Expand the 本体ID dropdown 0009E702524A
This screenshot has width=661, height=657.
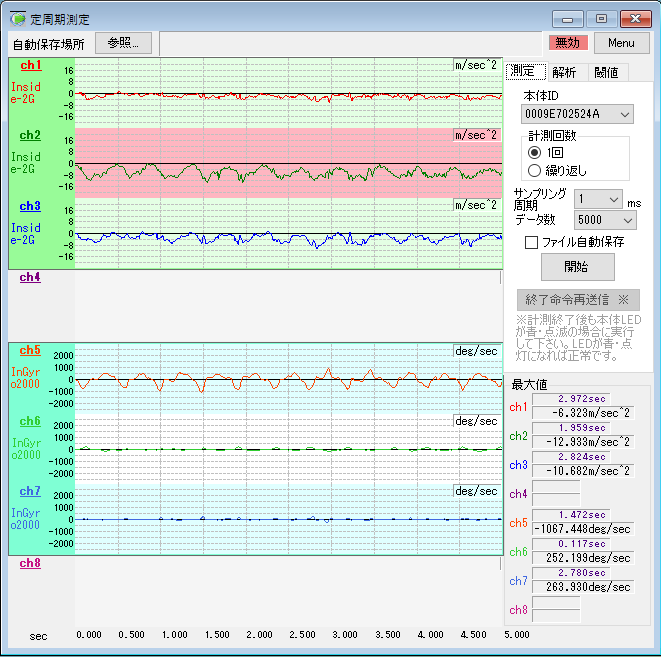[577, 114]
